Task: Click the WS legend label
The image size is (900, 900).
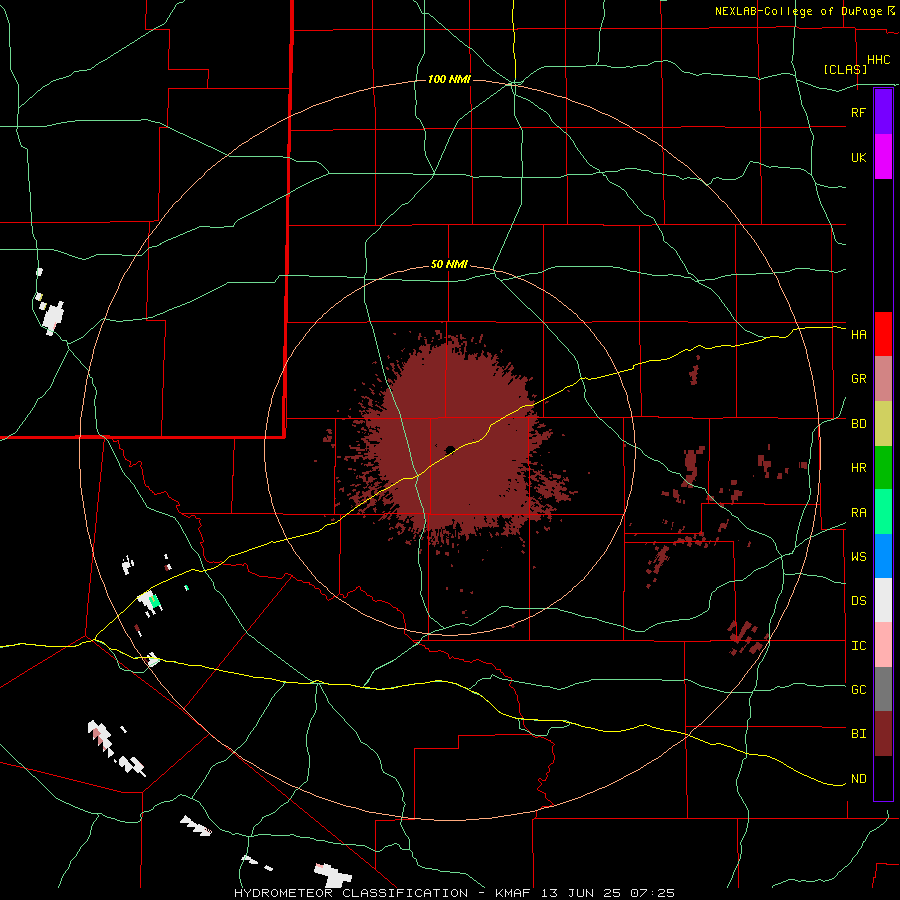Action: point(858,557)
